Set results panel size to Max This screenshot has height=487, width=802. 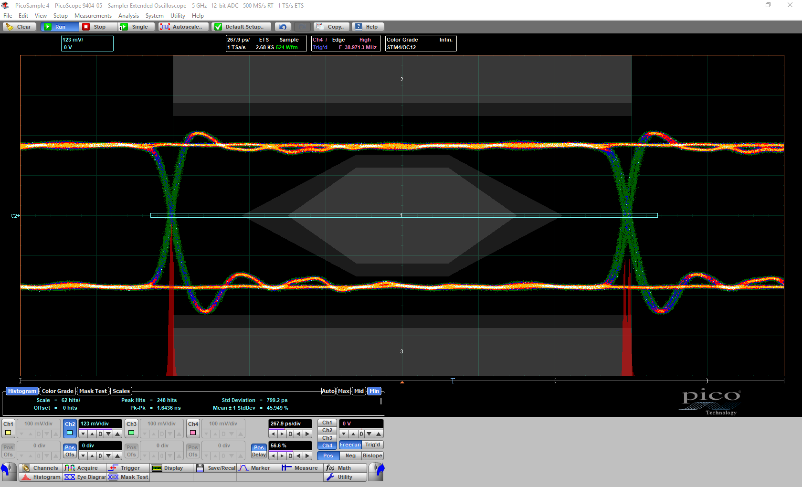click(x=344, y=391)
